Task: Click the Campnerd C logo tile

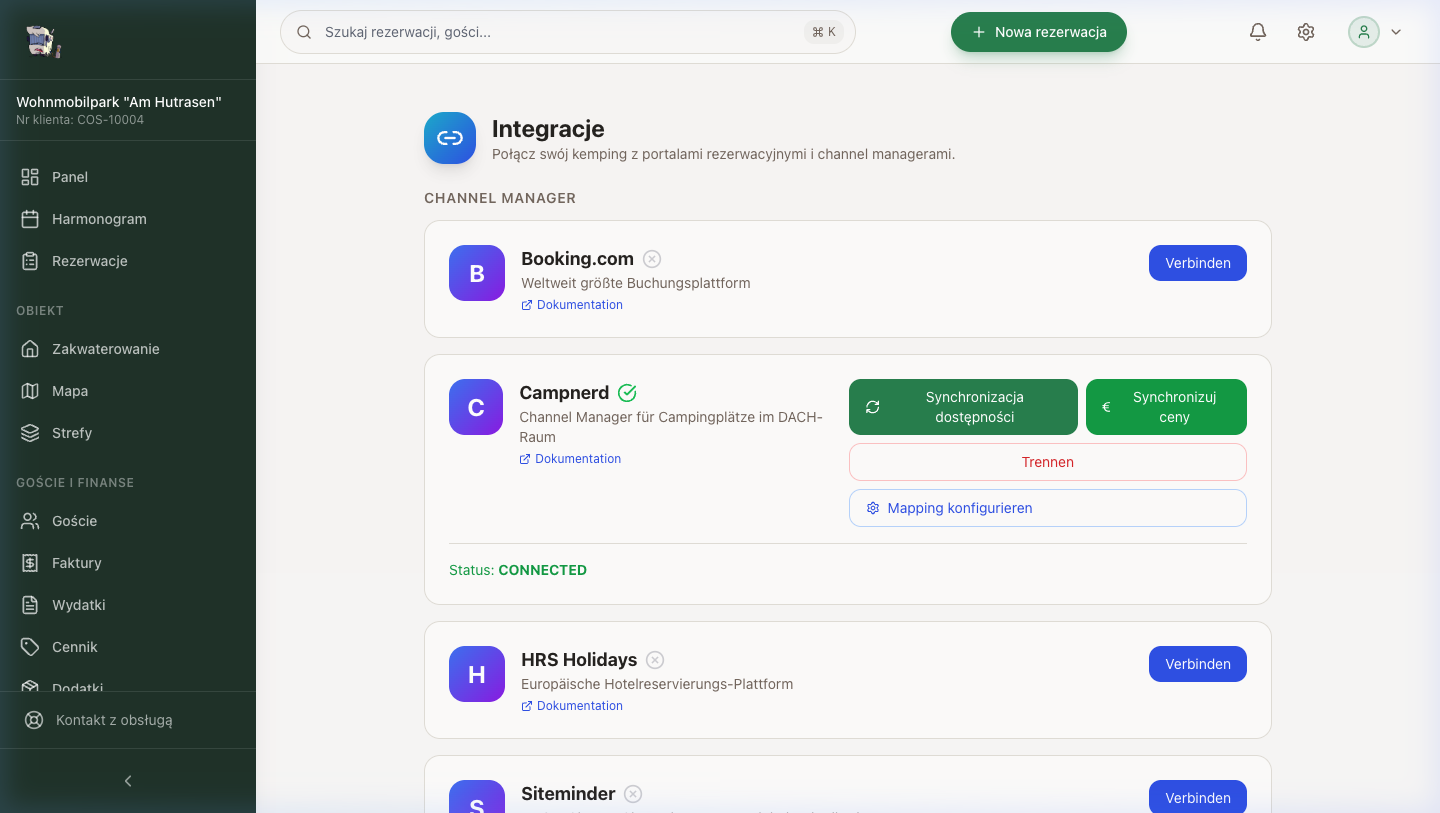Action: click(476, 407)
